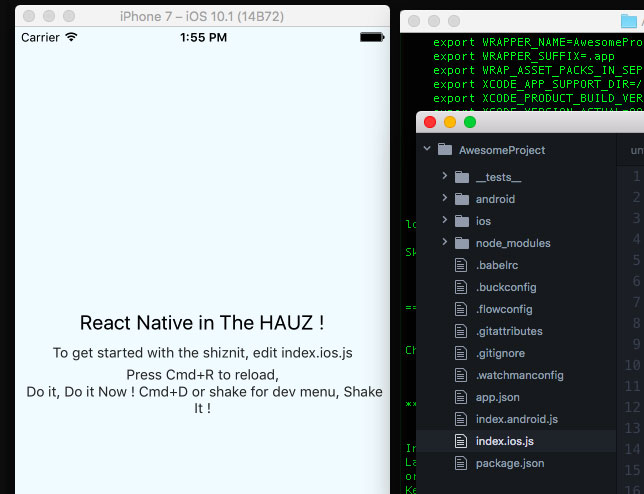Screen dimensions: 644x494
Task: Click the app.json file icon
Action: (x=461, y=397)
